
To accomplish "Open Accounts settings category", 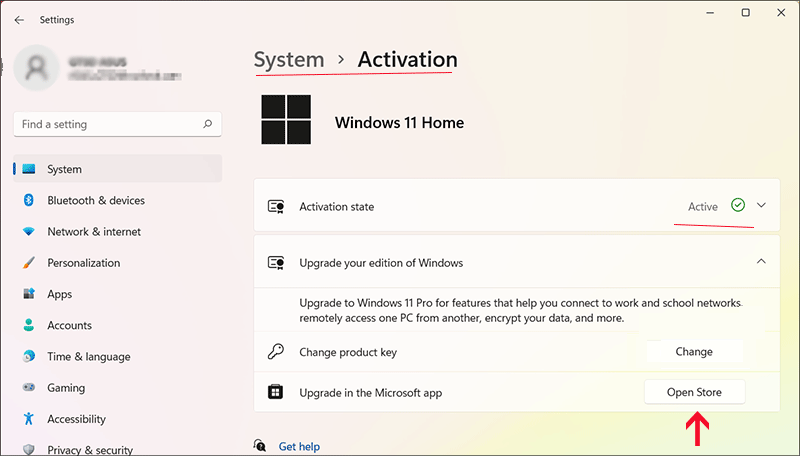I will 118,325.
